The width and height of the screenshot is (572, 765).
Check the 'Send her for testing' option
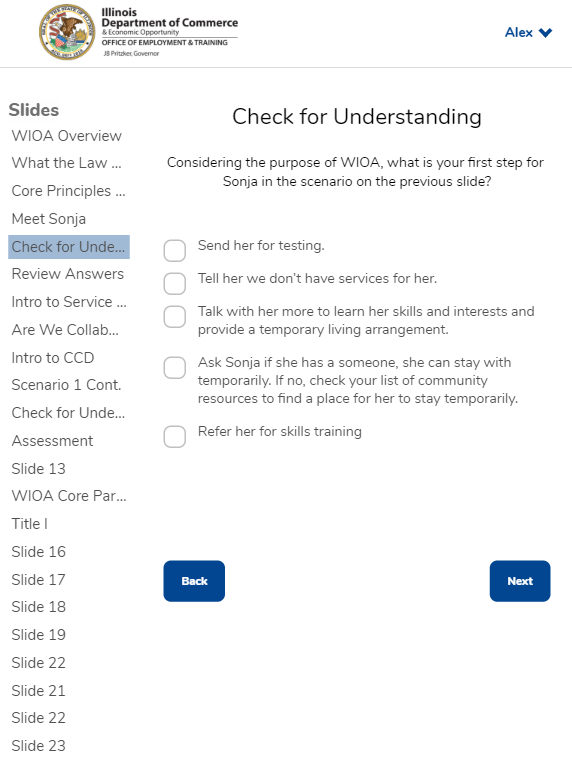(x=175, y=251)
